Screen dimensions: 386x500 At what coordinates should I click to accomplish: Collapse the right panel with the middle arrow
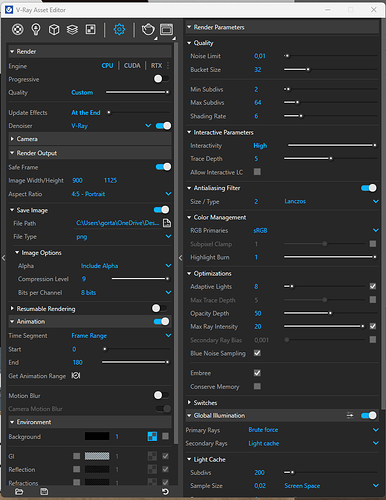click(x=180, y=258)
